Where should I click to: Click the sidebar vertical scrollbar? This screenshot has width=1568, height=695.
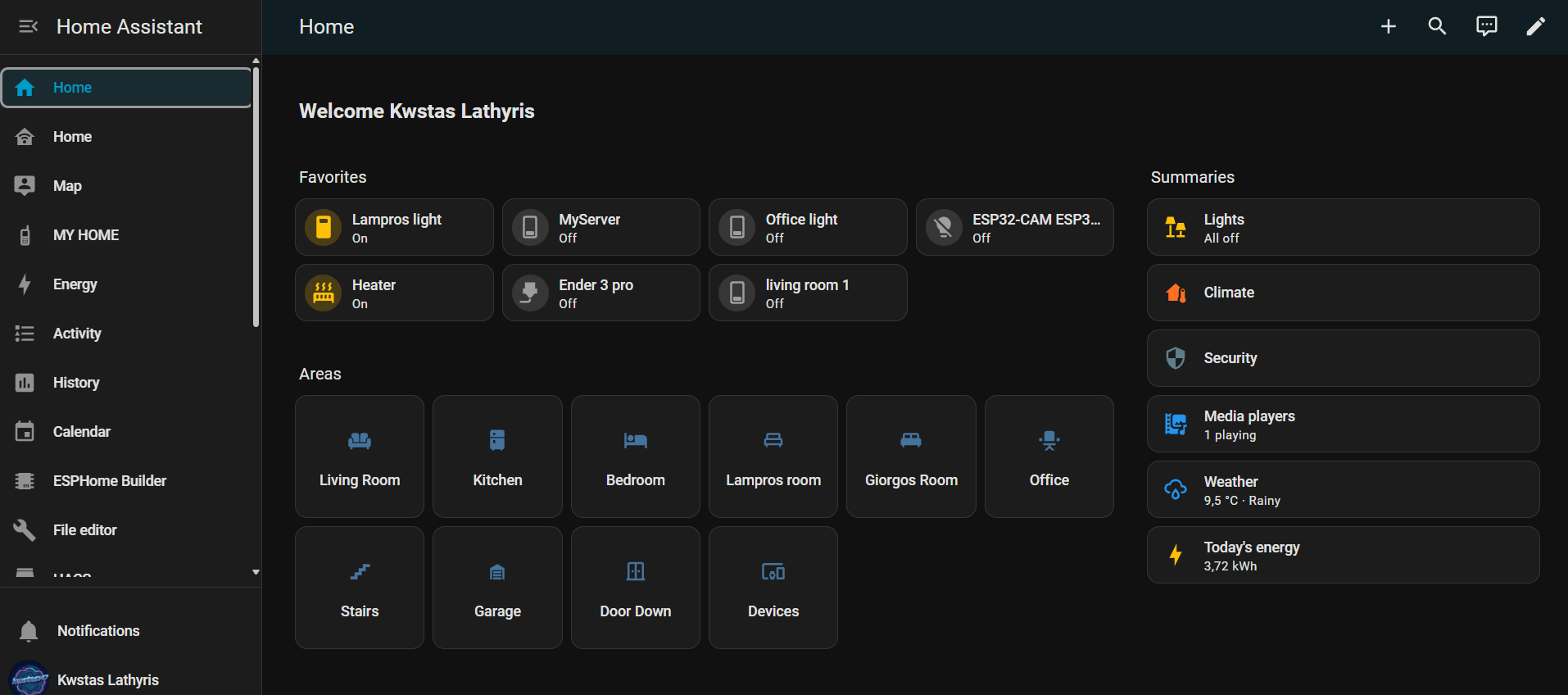[256, 197]
